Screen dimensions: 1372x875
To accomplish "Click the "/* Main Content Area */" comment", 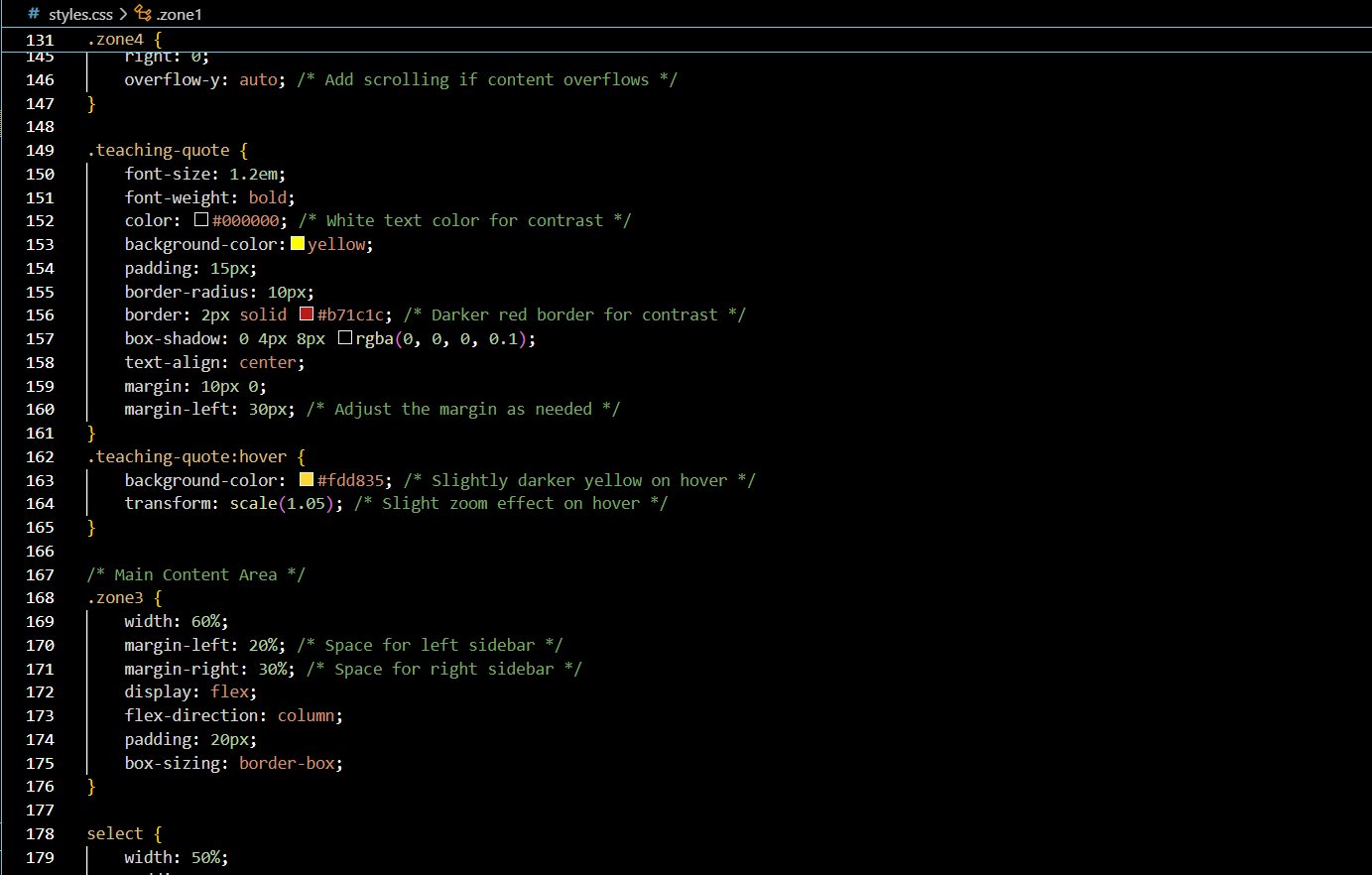I will coord(196,574).
